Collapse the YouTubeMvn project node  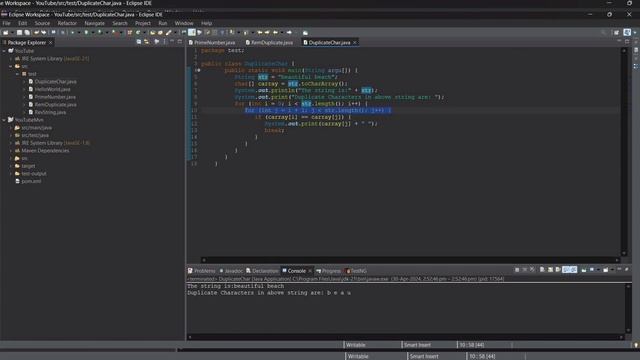4,120
